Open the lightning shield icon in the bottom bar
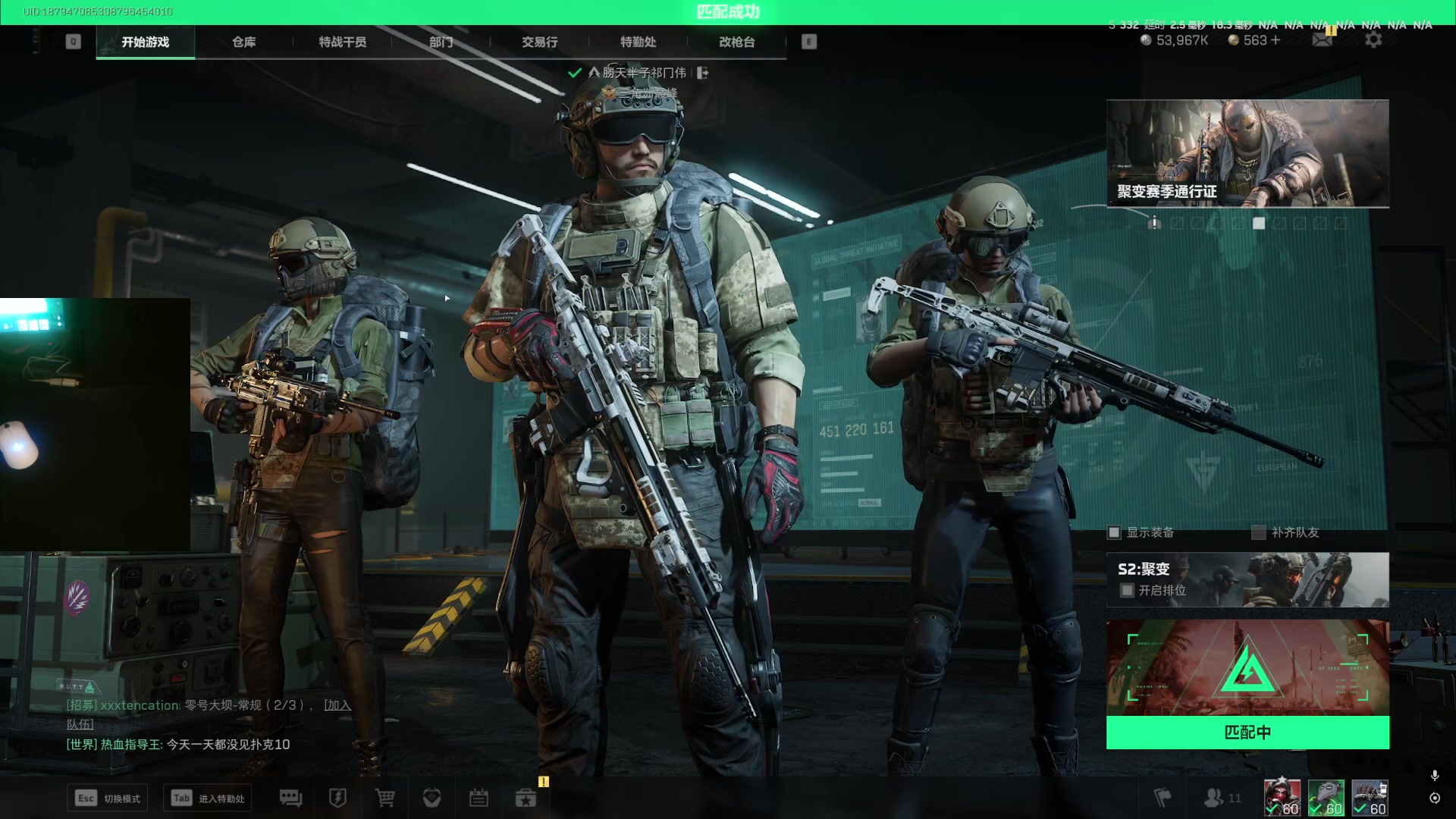1456x819 pixels. (337, 798)
